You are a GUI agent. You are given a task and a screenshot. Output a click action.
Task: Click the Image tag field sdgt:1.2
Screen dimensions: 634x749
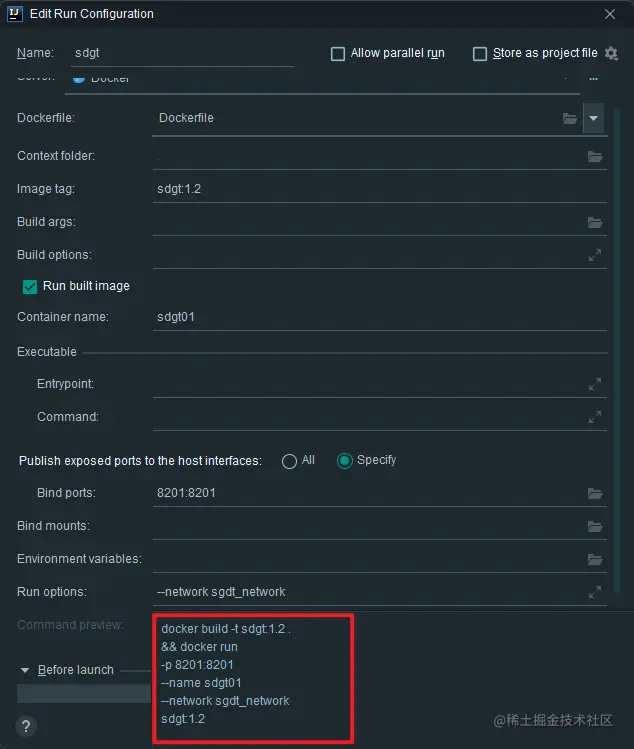pos(380,189)
